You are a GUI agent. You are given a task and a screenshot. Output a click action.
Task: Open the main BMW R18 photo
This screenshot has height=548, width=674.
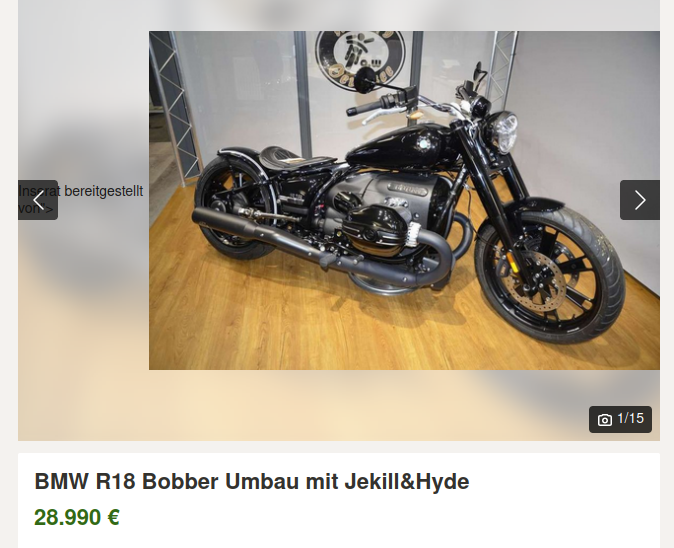point(404,200)
